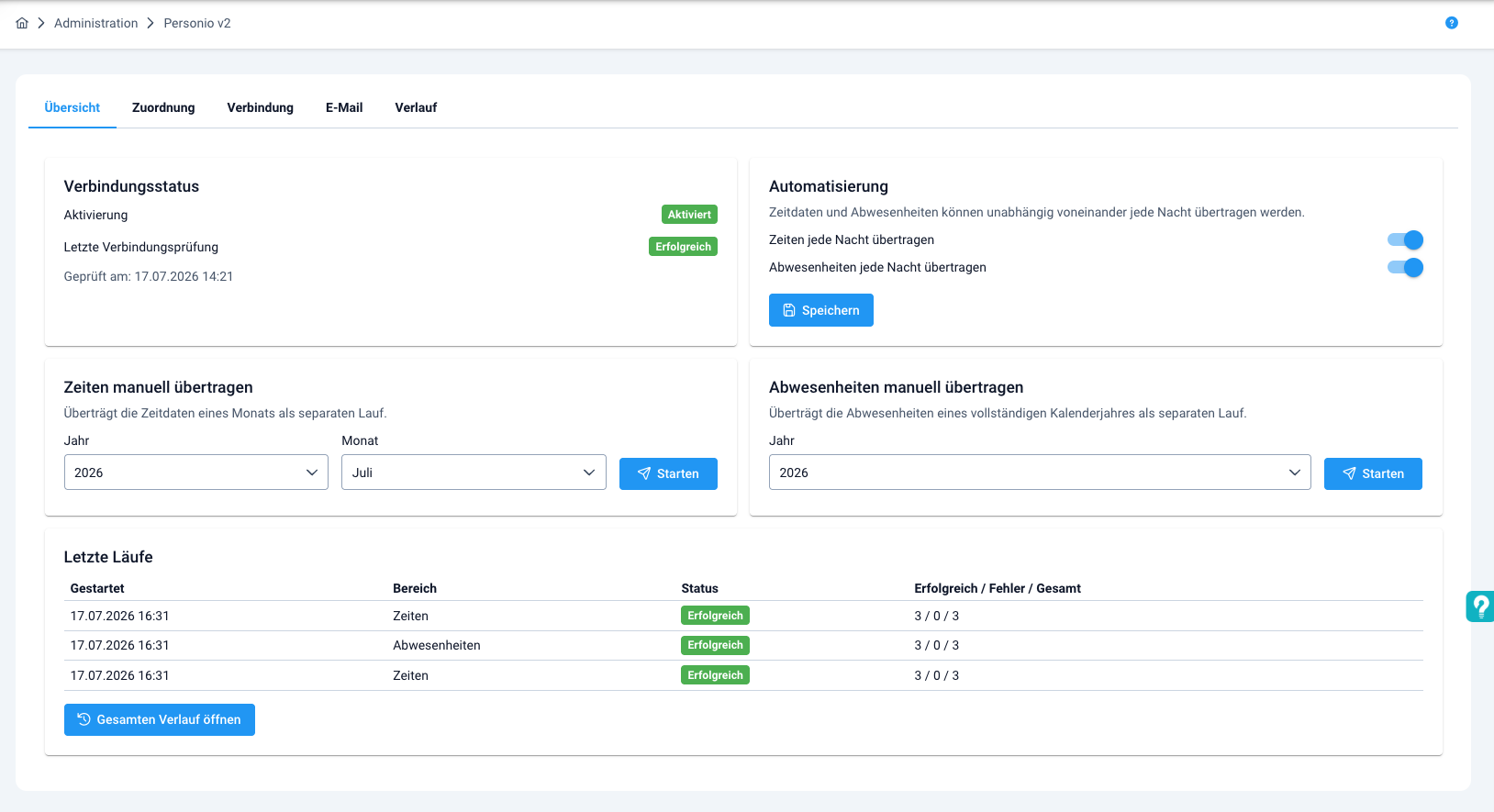The height and width of the screenshot is (812, 1494).
Task: Open the Jahr dropdown under Zeiten manuell übertragen
Action: [x=196, y=473]
